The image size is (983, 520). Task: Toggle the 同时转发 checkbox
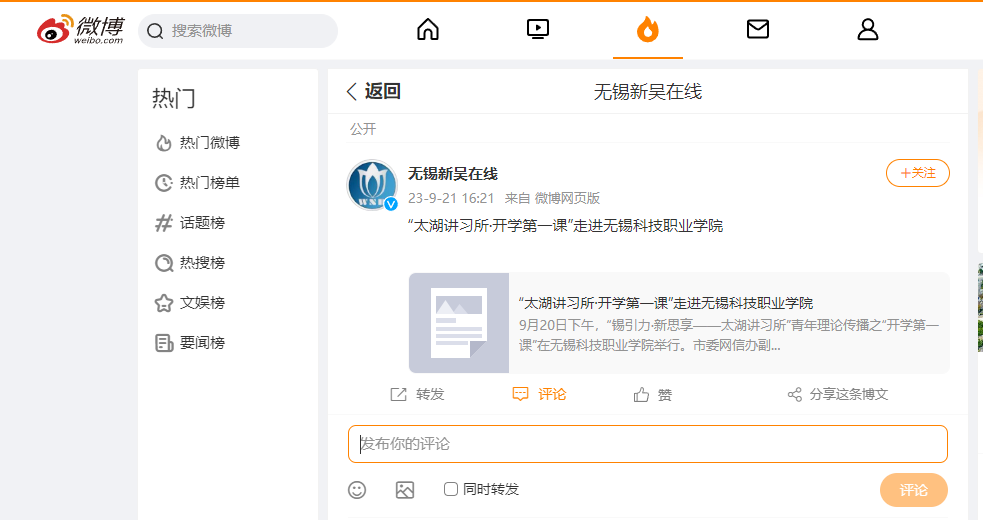click(451, 489)
